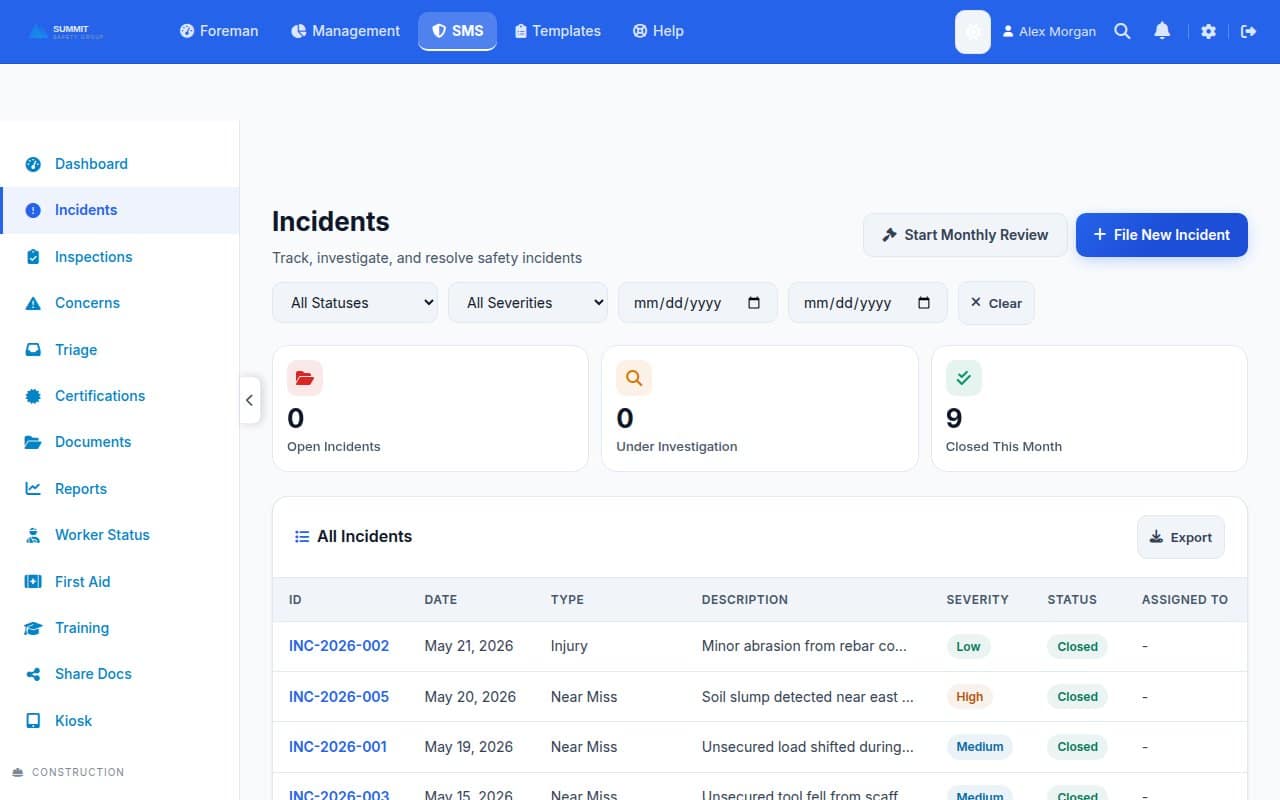Screen dimensions: 1280x800
Task: Click the Medium badge of INC-2026-001
Action: tap(979, 747)
